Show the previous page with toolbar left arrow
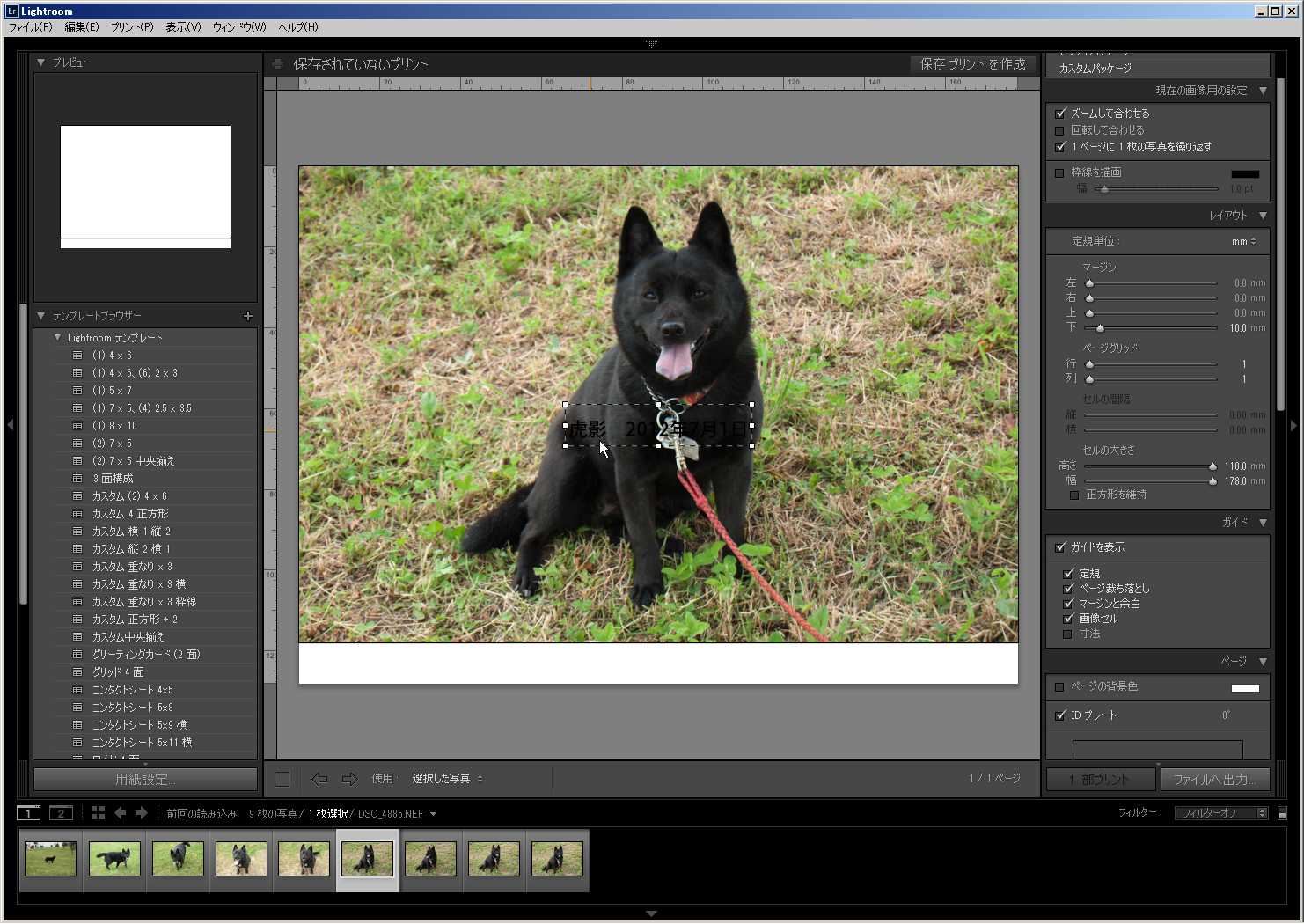 [x=319, y=779]
